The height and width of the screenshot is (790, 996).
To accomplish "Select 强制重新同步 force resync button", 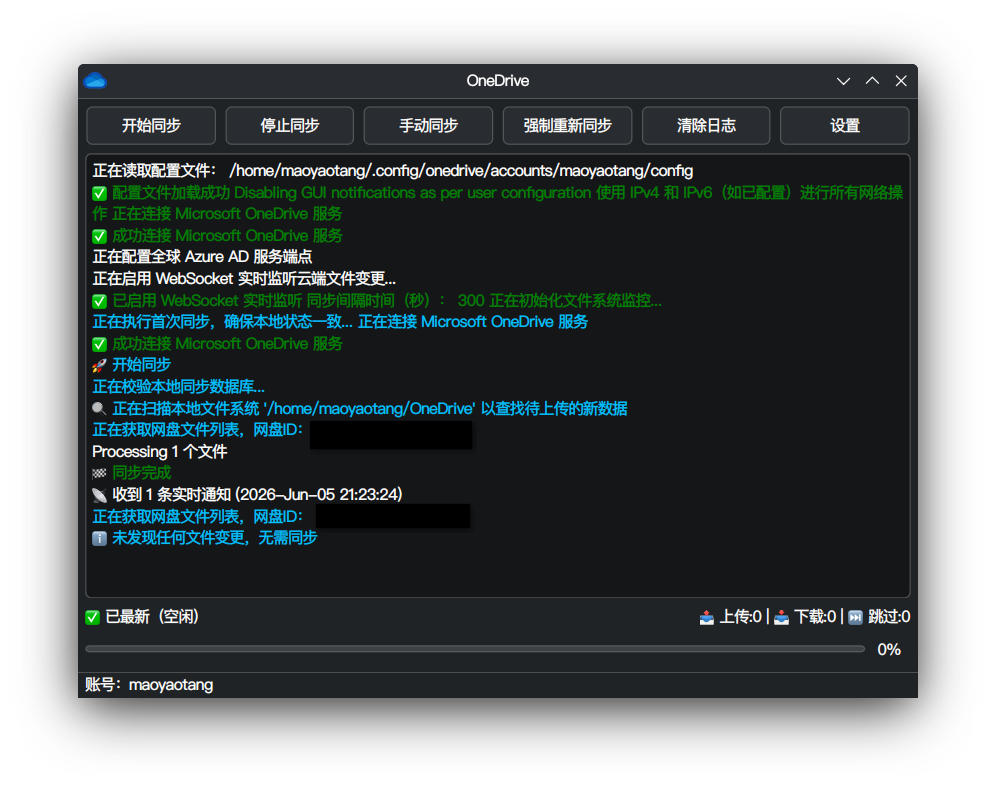I will coord(567,125).
